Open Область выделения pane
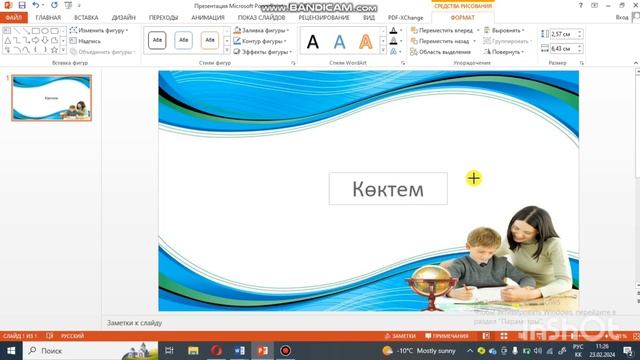The image size is (640, 360). pos(440,52)
